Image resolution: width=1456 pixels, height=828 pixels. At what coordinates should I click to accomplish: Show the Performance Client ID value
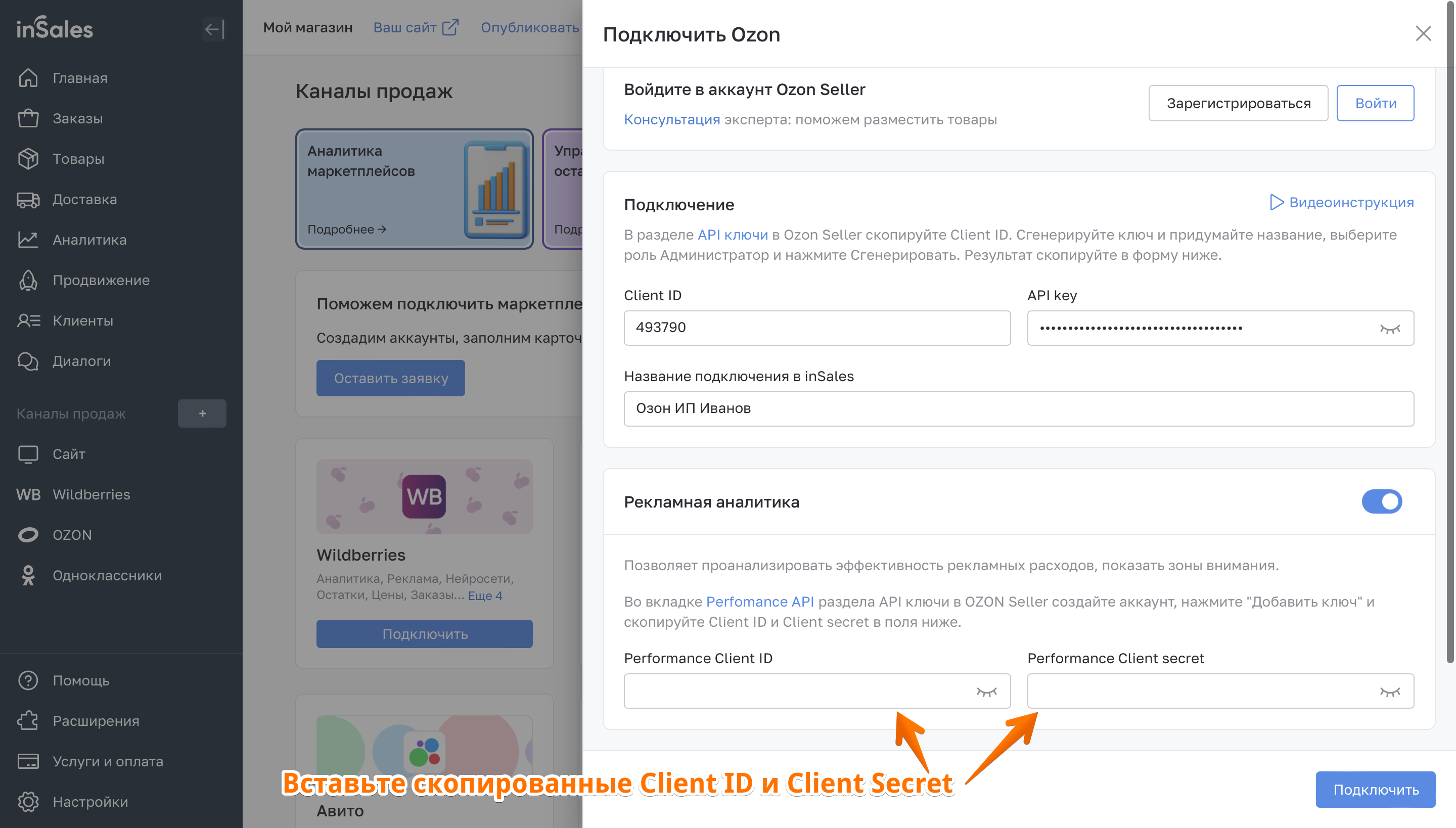point(987,692)
